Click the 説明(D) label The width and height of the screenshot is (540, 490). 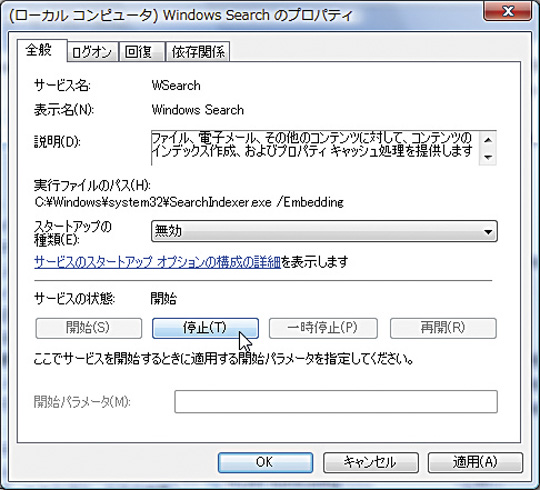click(x=57, y=142)
